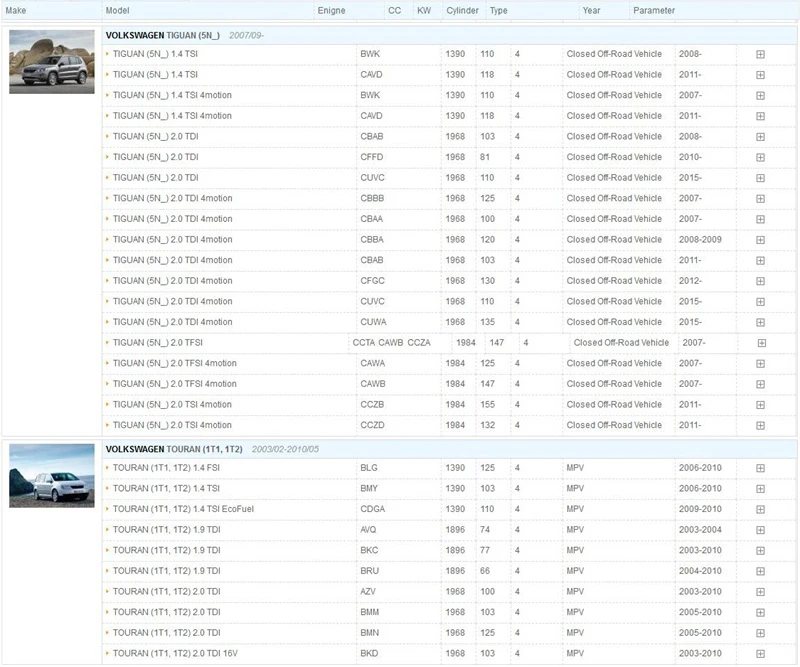
Task: Open plus icon for TIGUAN 2.0 TDI 4motion CBAA
Action: pos(760,219)
